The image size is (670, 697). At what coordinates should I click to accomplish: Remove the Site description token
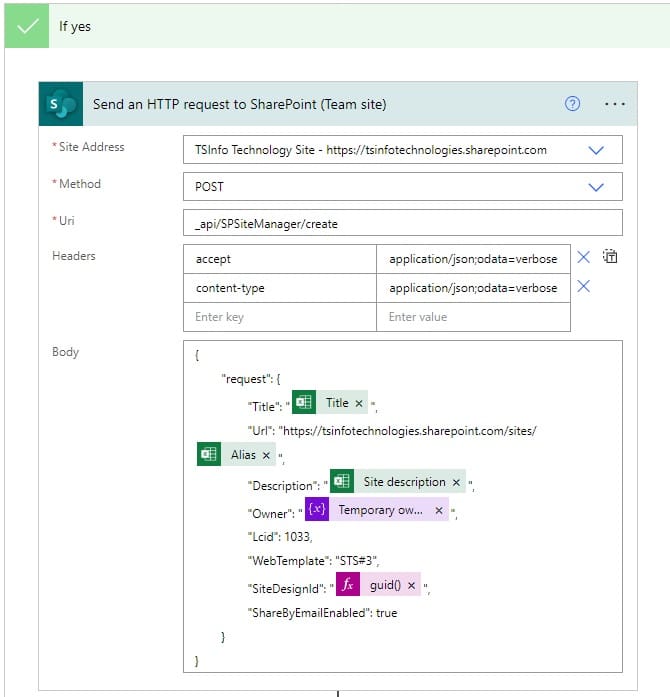(456, 482)
